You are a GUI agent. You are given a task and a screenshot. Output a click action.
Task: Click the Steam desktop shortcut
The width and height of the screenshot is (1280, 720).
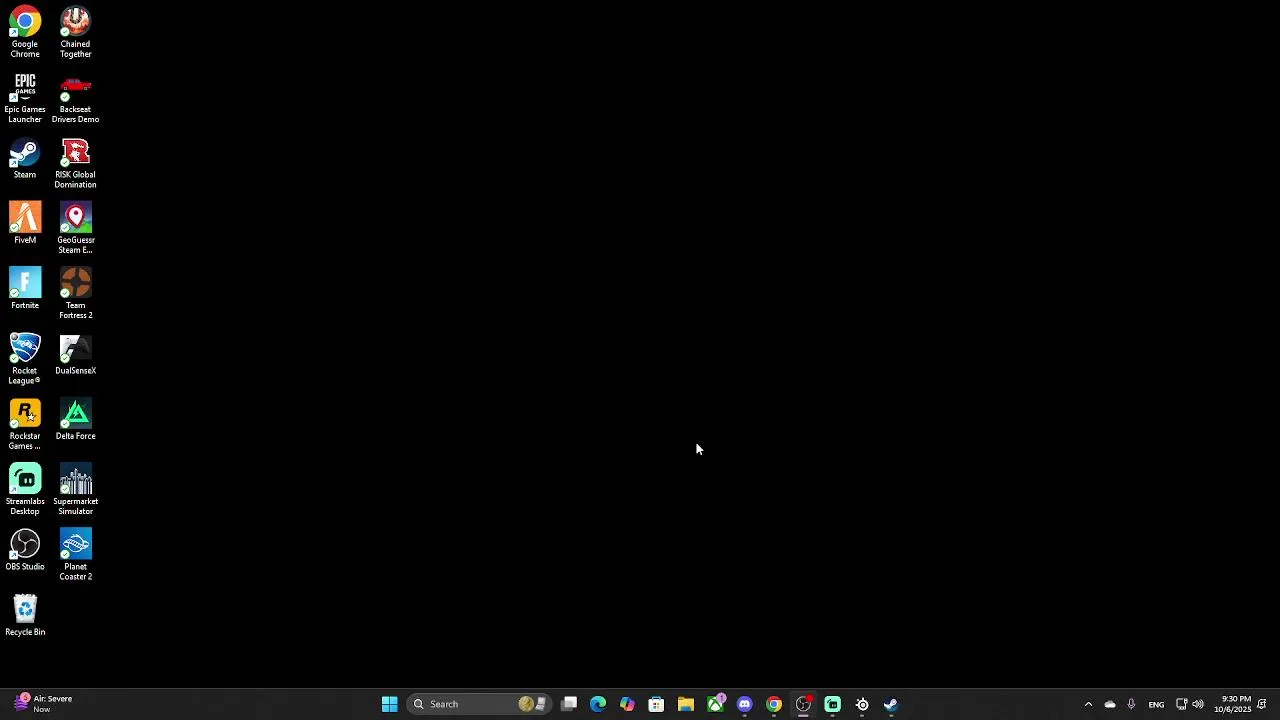click(x=25, y=159)
